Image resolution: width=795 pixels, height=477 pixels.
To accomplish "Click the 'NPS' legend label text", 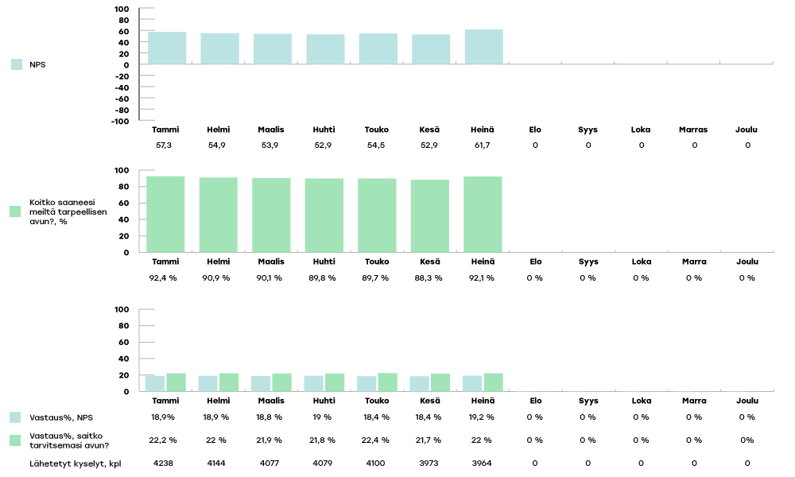I will point(38,65).
